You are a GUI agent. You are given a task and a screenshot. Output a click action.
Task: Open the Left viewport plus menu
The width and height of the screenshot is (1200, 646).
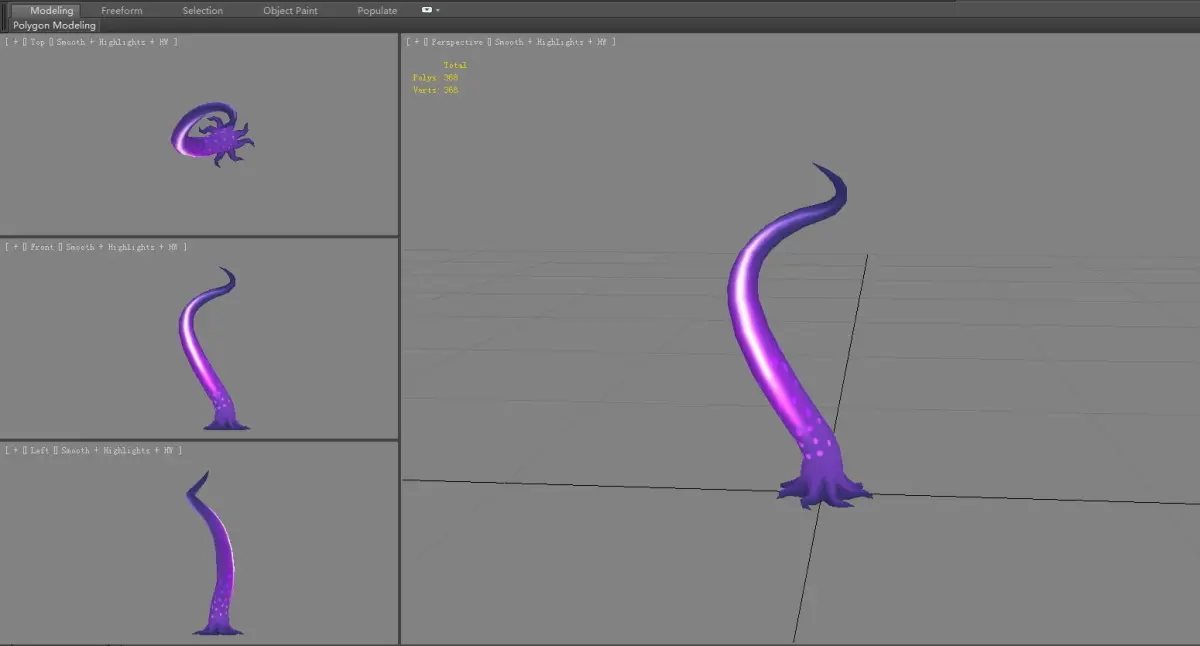(16, 451)
